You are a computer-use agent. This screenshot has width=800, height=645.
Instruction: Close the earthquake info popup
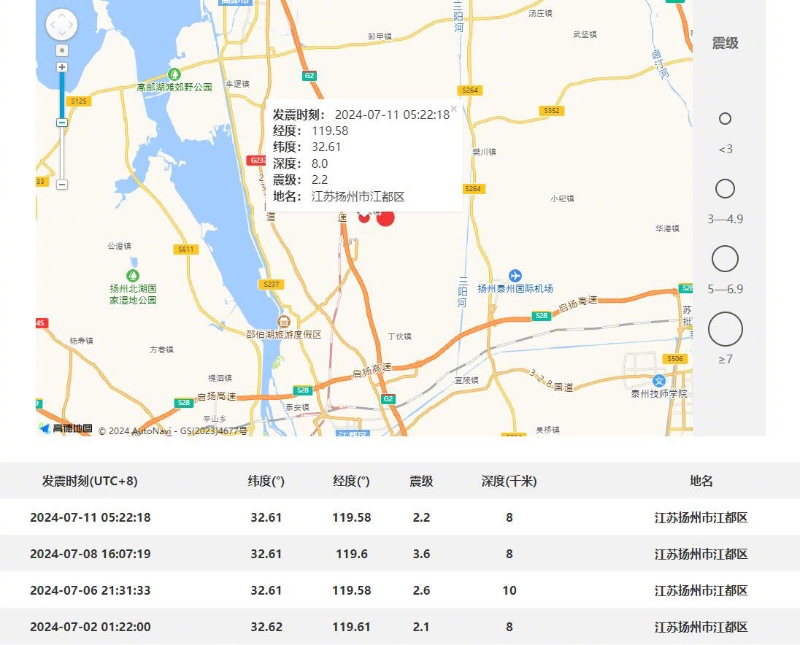(x=454, y=109)
